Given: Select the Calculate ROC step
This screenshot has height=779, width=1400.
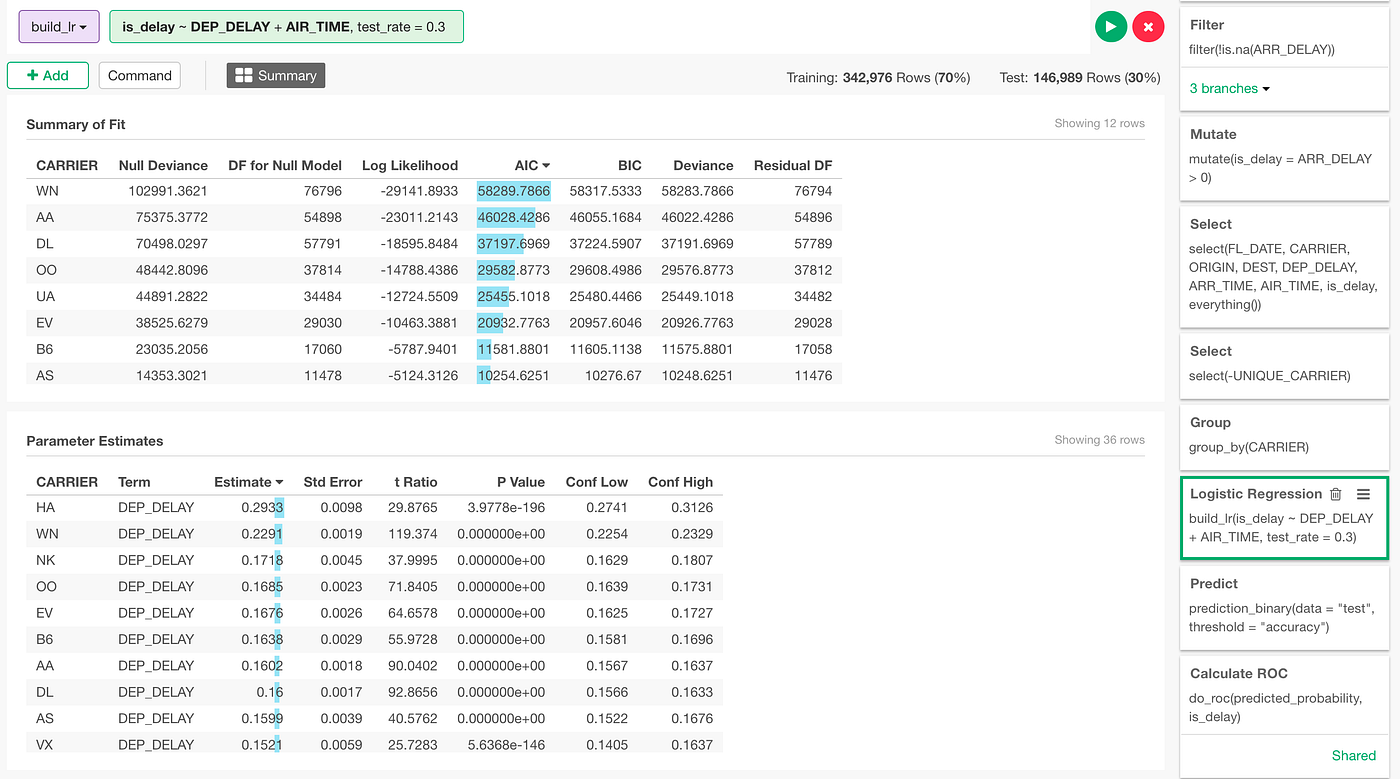Looking at the screenshot, I should point(1284,695).
